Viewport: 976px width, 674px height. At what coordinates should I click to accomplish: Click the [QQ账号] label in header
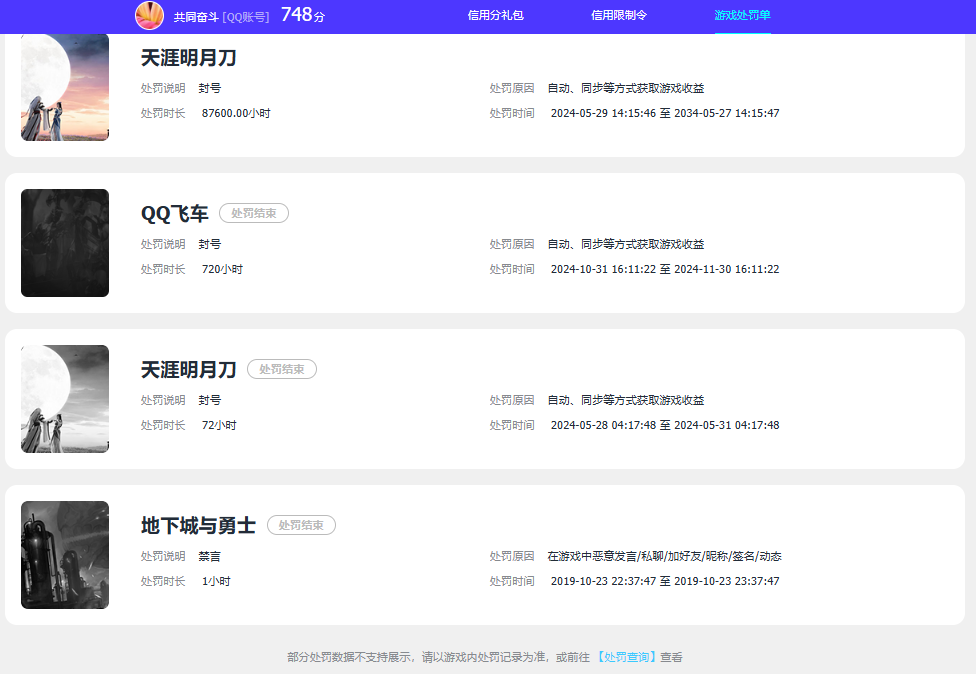click(246, 17)
